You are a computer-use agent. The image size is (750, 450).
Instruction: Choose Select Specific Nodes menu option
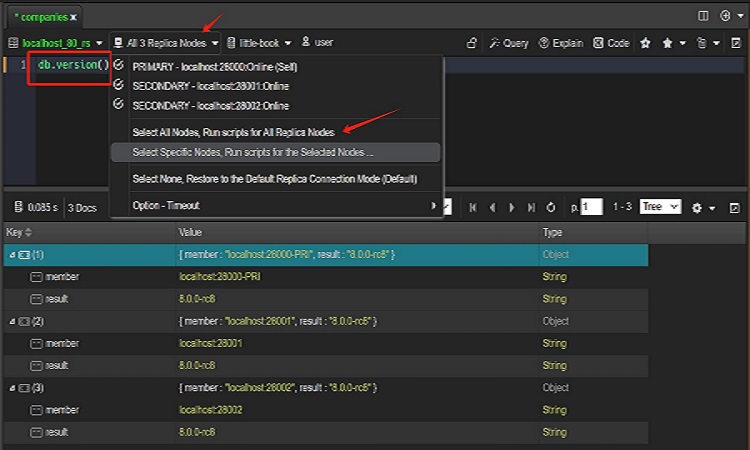click(253, 153)
